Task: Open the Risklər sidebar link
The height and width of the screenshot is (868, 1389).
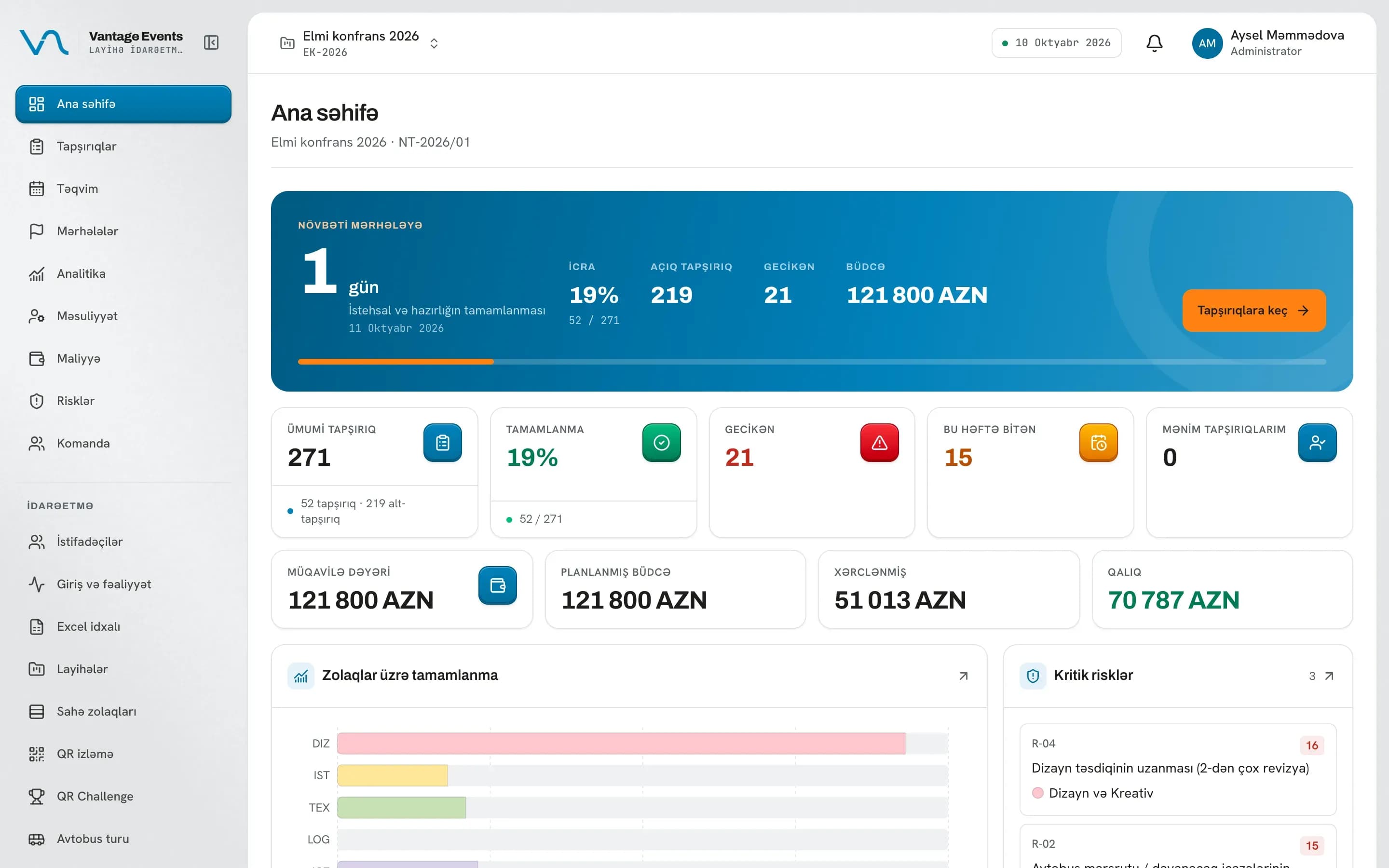Action: (123, 401)
